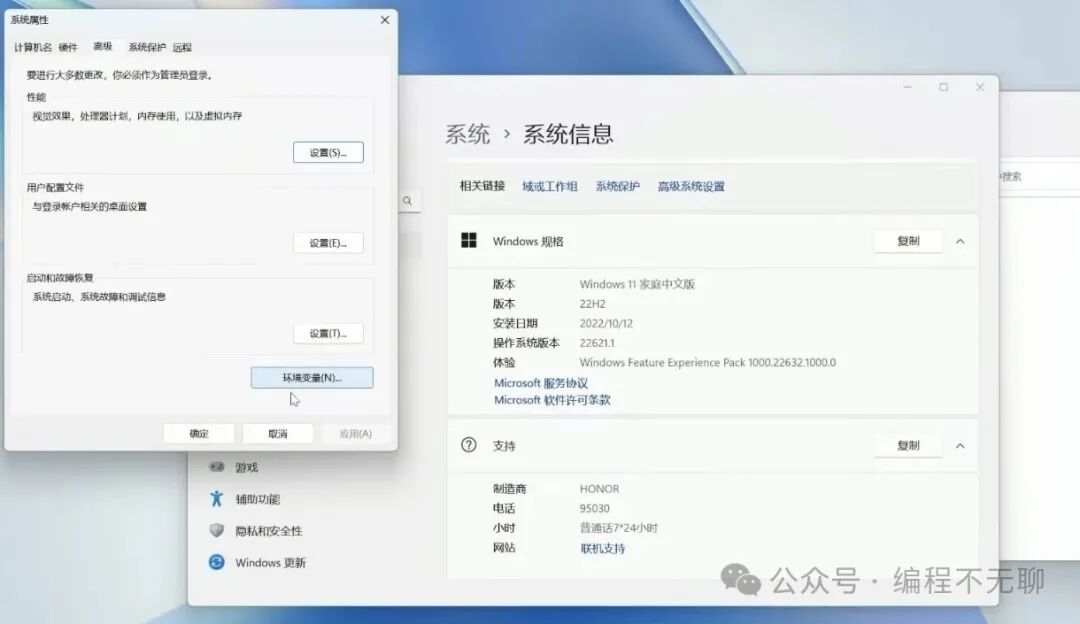This screenshot has height=624, width=1080.
Task: Switch to the 系统保护 tab
Action: click(x=147, y=47)
